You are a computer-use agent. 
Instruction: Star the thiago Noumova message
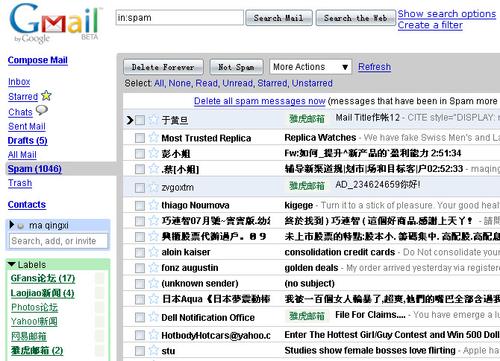click(x=153, y=205)
